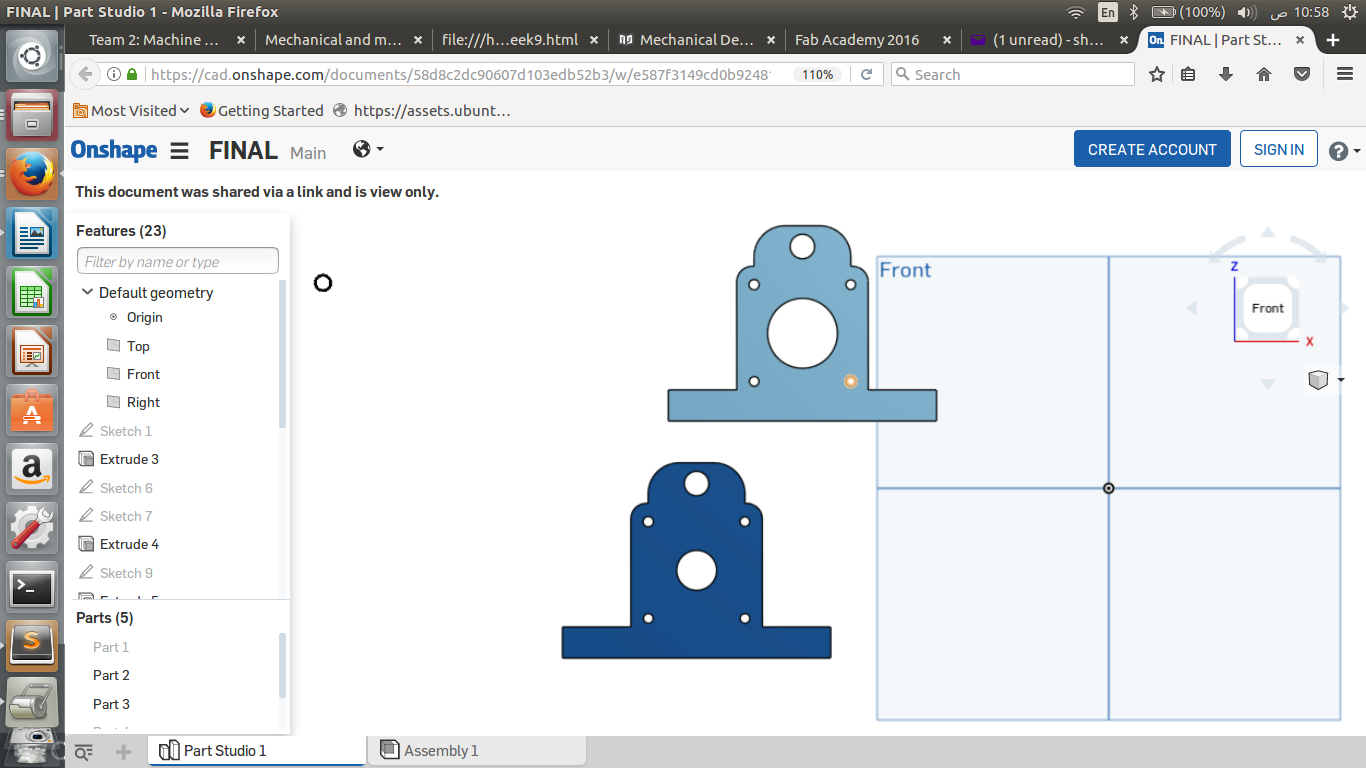
Task: Launch Firefox from the Ubuntu dock
Action: (x=32, y=175)
